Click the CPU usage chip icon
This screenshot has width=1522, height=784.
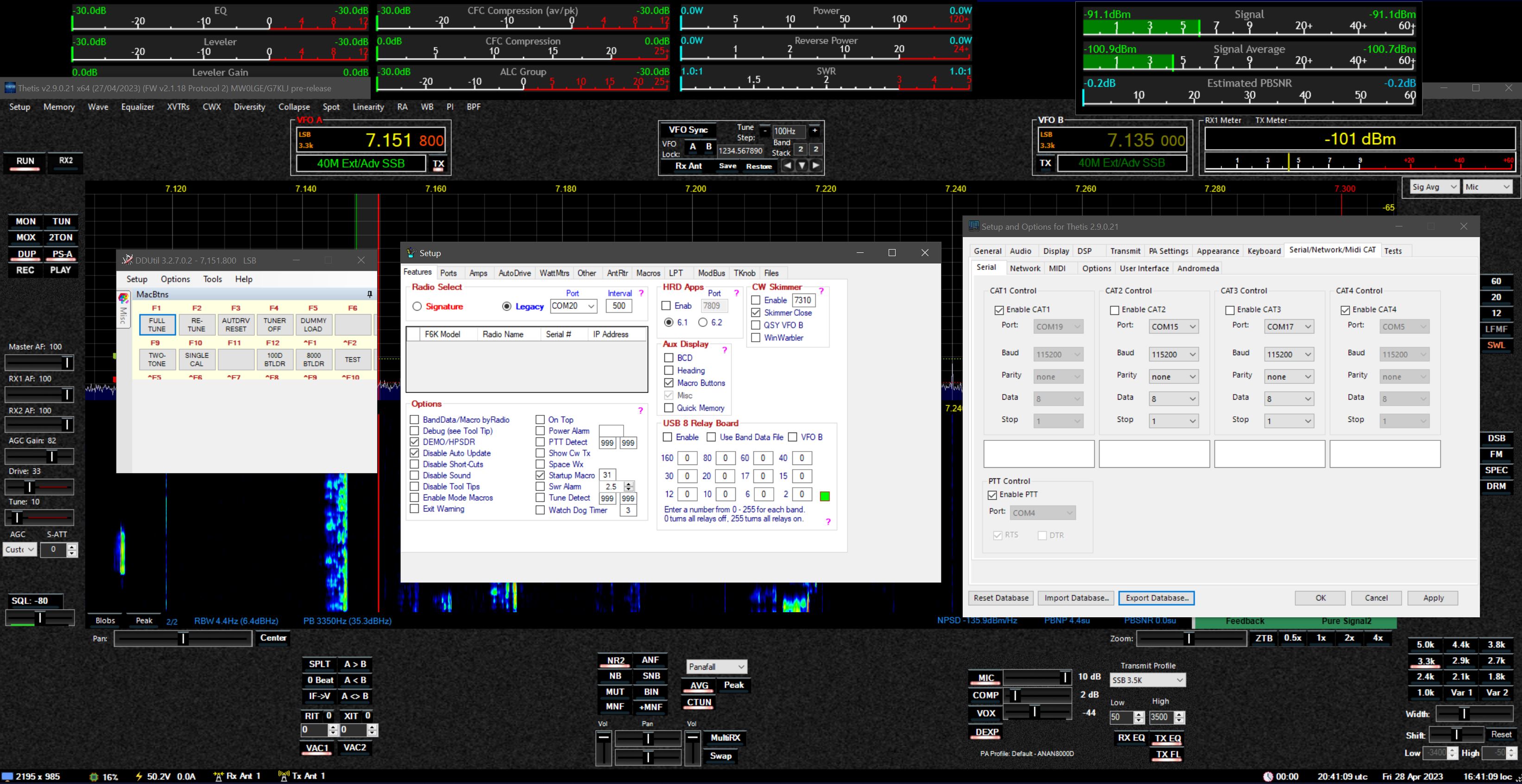coord(93,777)
